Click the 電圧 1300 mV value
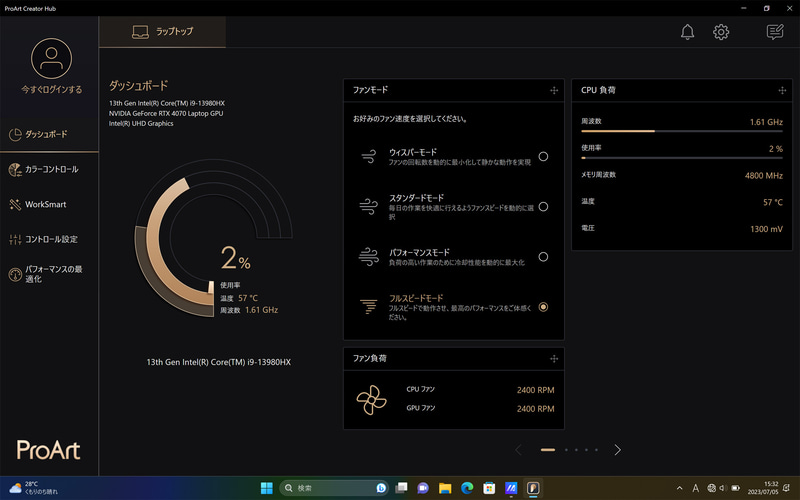 coord(766,229)
